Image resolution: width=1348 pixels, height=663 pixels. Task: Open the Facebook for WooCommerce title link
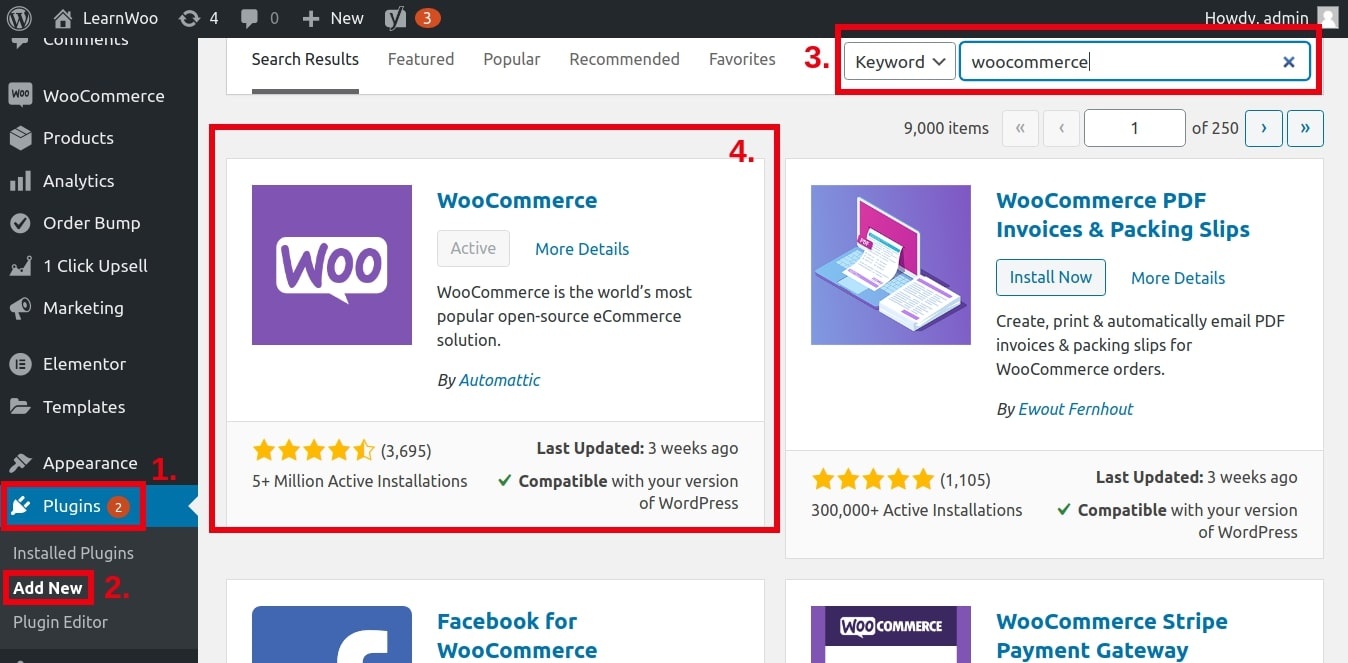pos(517,636)
